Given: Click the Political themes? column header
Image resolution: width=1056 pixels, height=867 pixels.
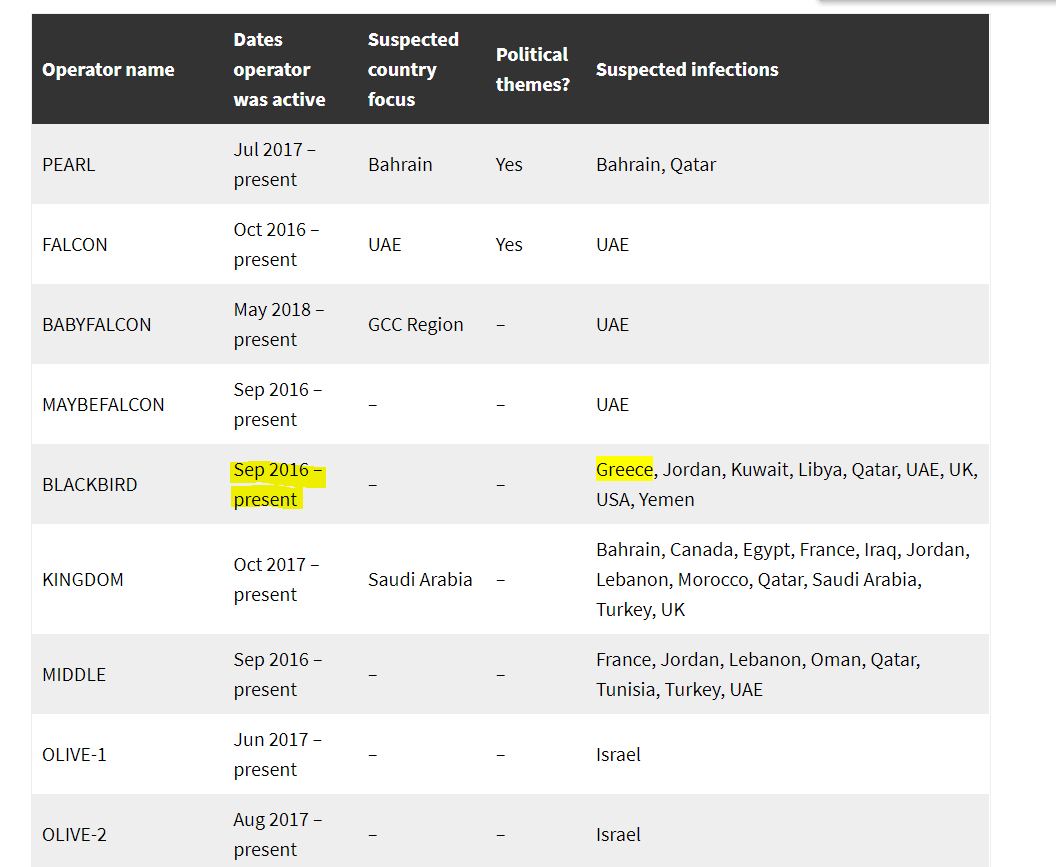Looking at the screenshot, I should [x=533, y=69].
